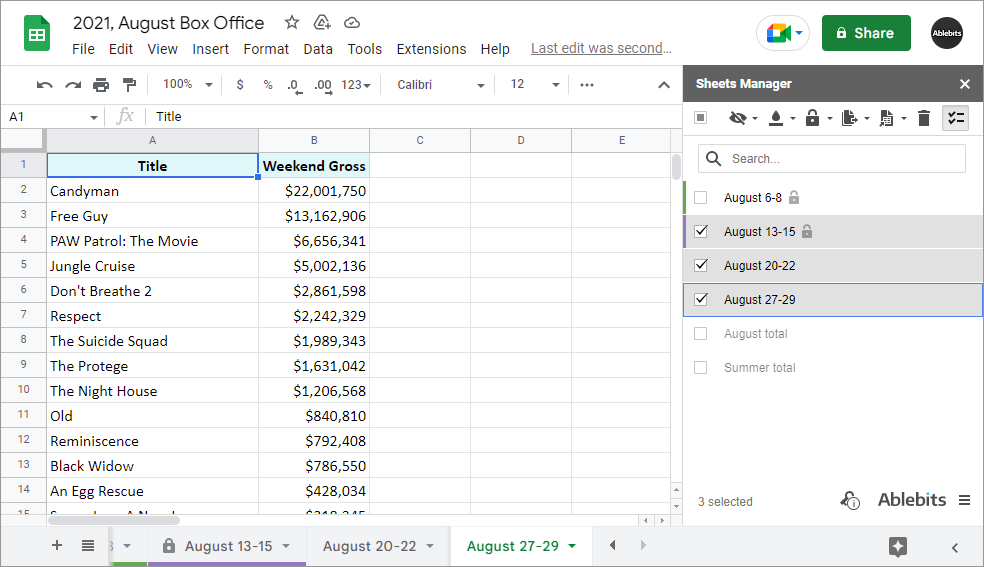Image resolution: width=984 pixels, height=567 pixels.
Task: Check the August 6-8 sheet checkbox
Action: [701, 198]
